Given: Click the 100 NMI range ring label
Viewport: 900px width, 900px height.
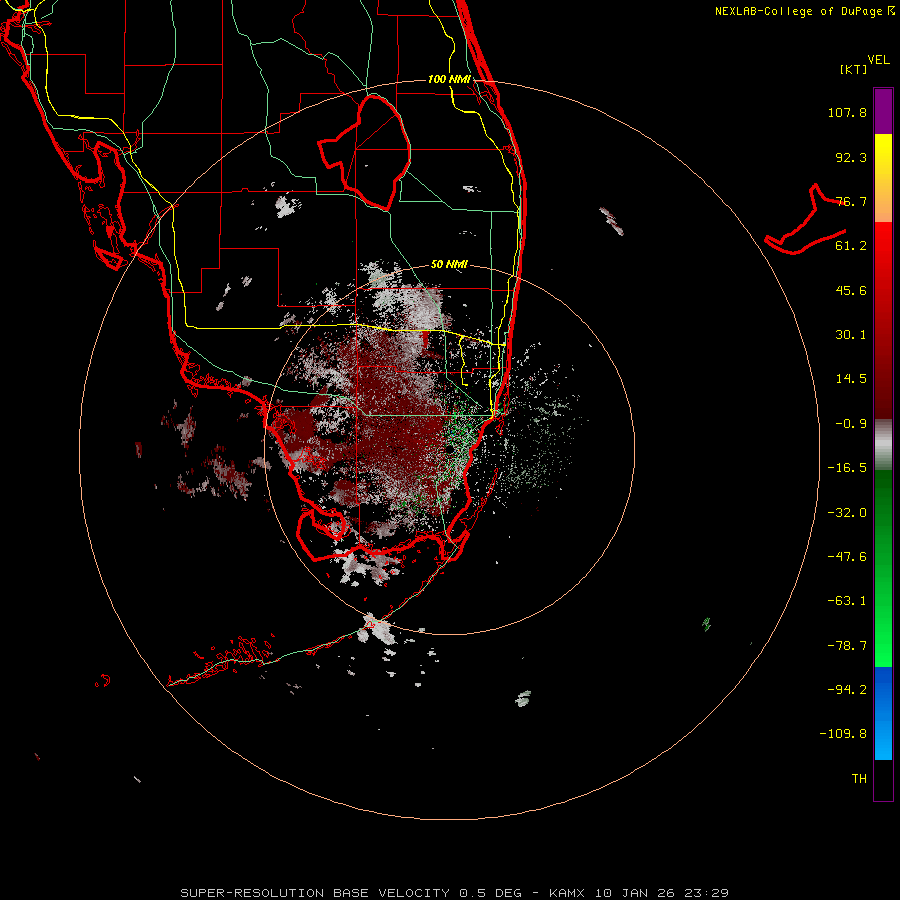Looking at the screenshot, I should [x=449, y=79].
